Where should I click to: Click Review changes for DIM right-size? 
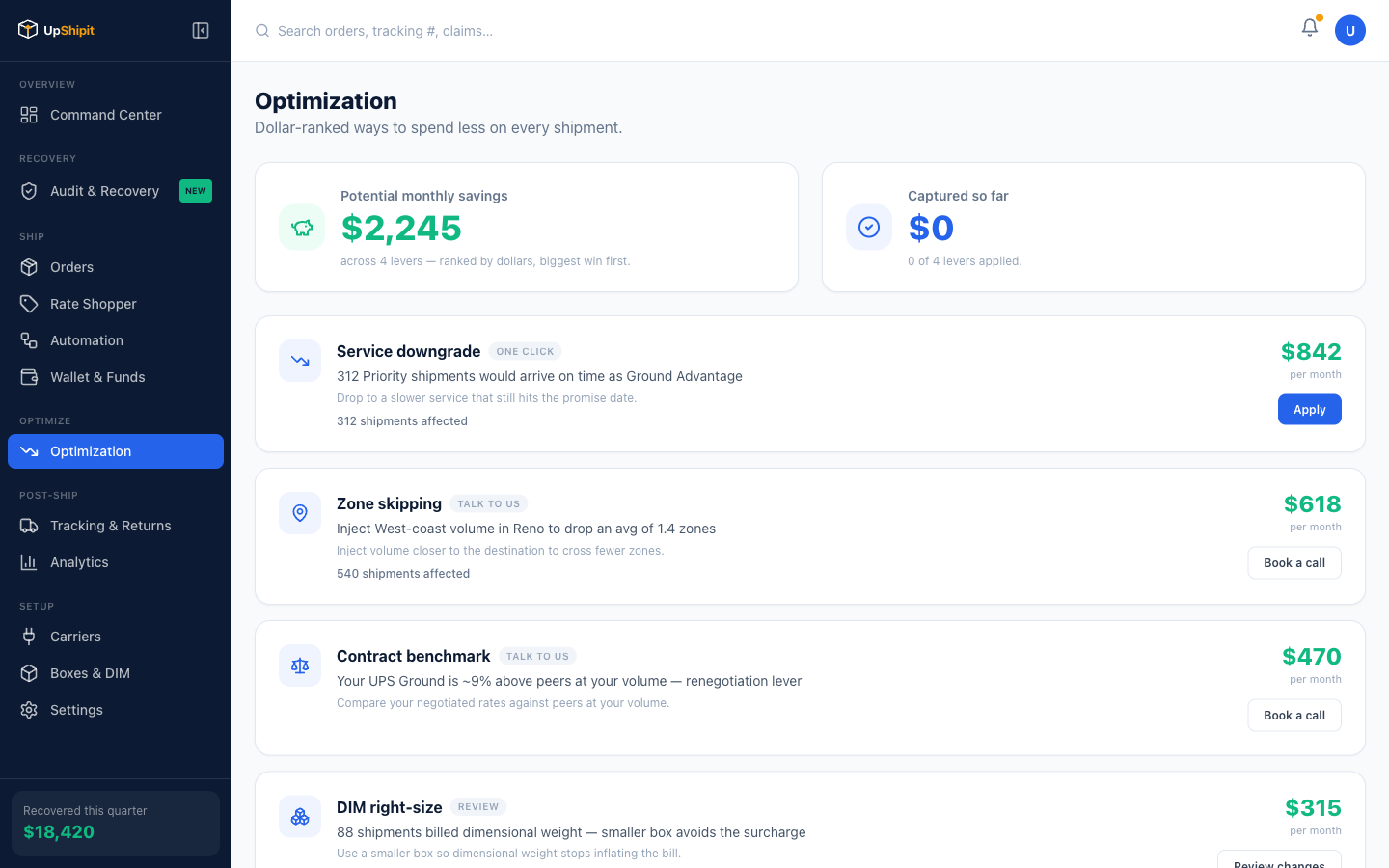(x=1279, y=859)
